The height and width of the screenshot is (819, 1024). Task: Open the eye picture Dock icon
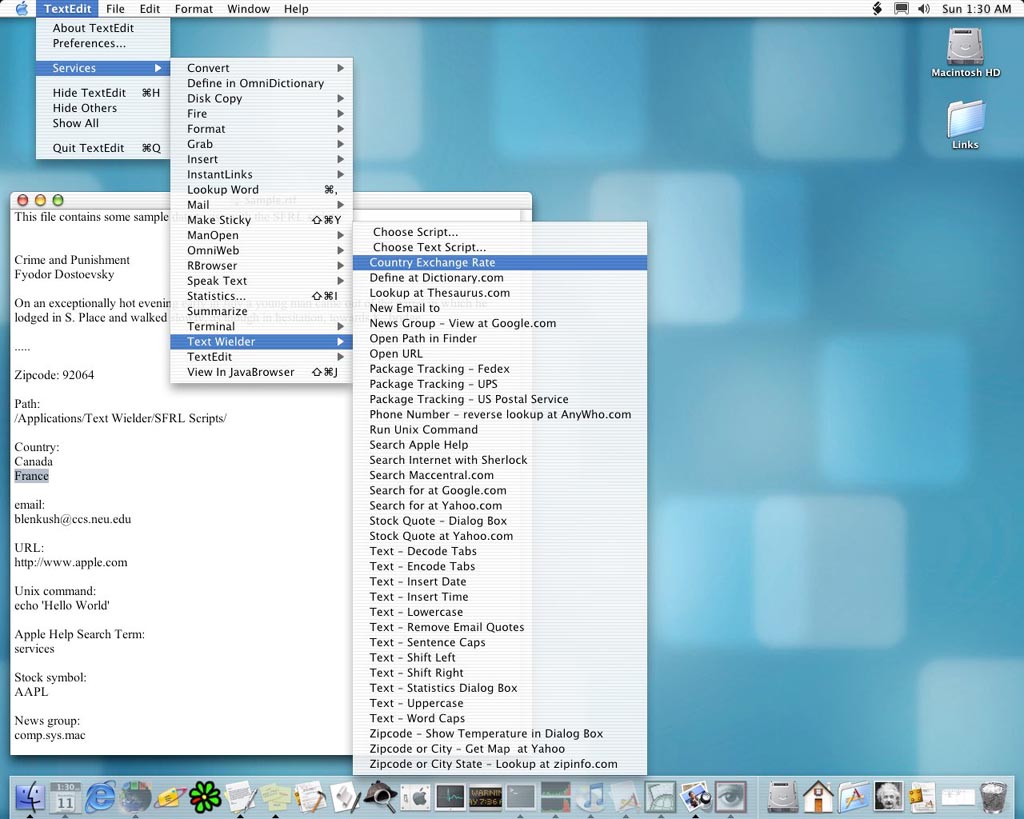point(731,797)
